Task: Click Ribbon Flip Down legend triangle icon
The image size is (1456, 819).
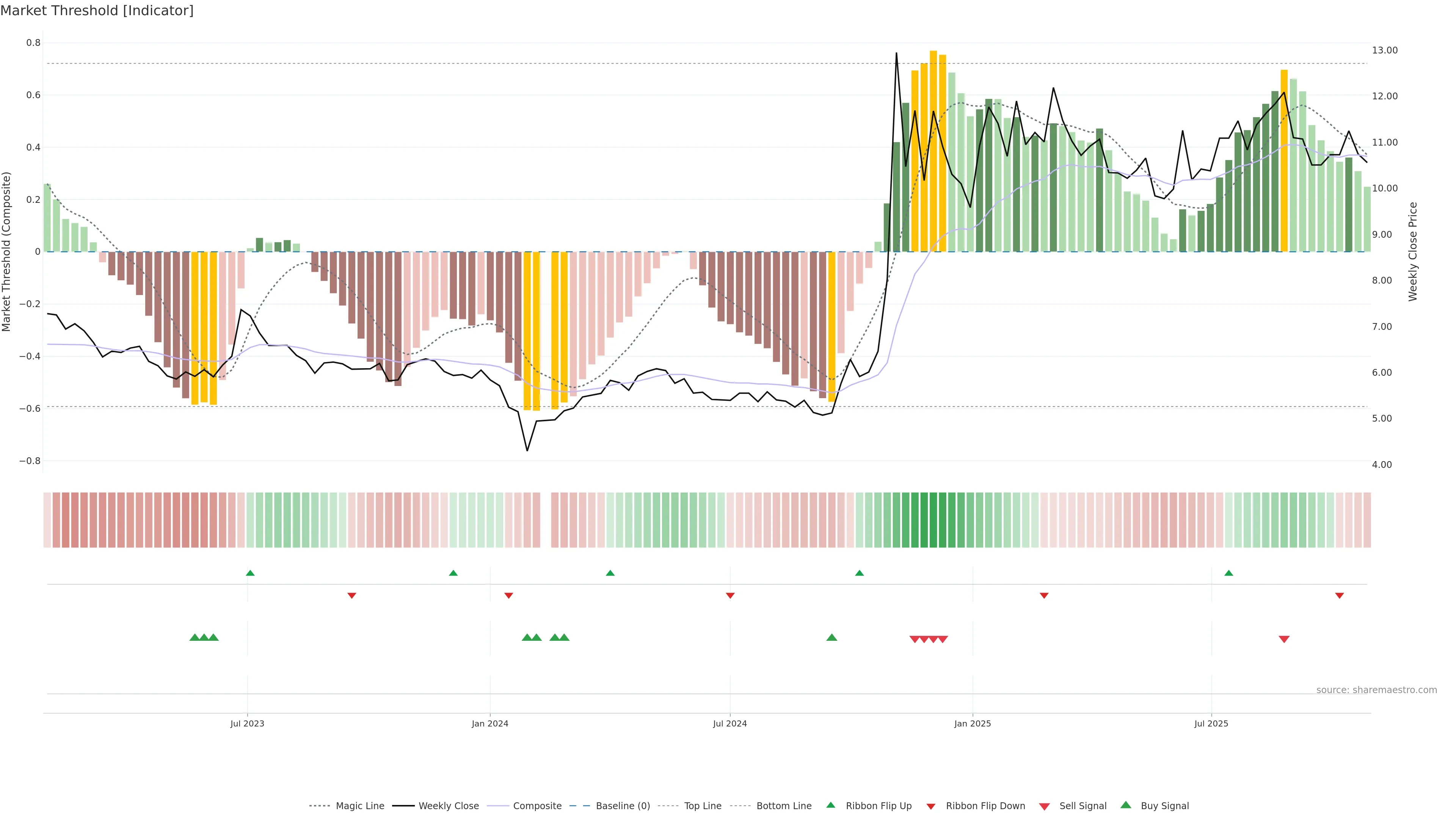Action: click(x=931, y=806)
